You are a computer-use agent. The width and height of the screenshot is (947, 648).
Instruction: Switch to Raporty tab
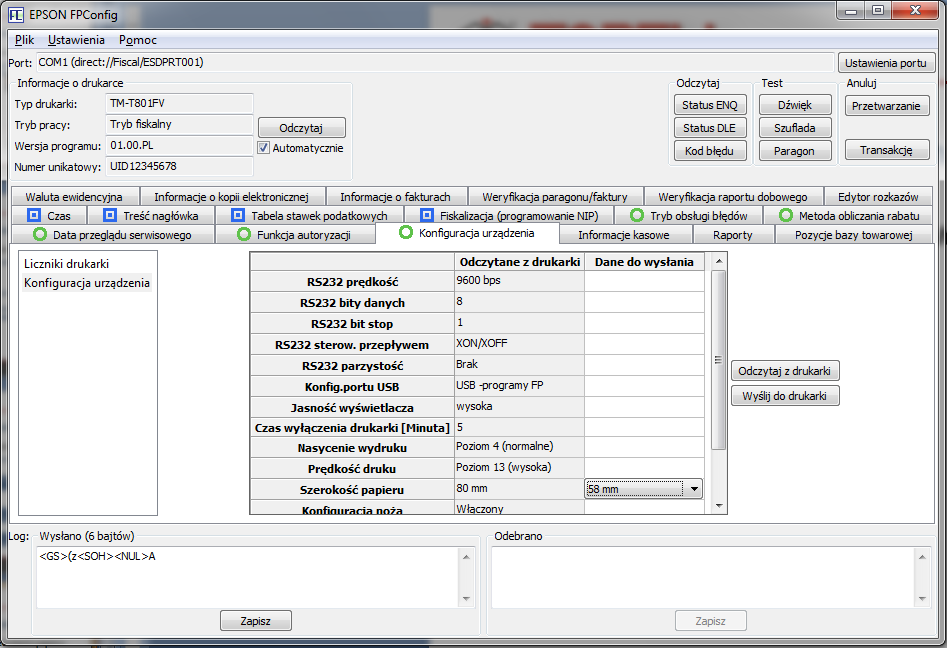[732, 235]
